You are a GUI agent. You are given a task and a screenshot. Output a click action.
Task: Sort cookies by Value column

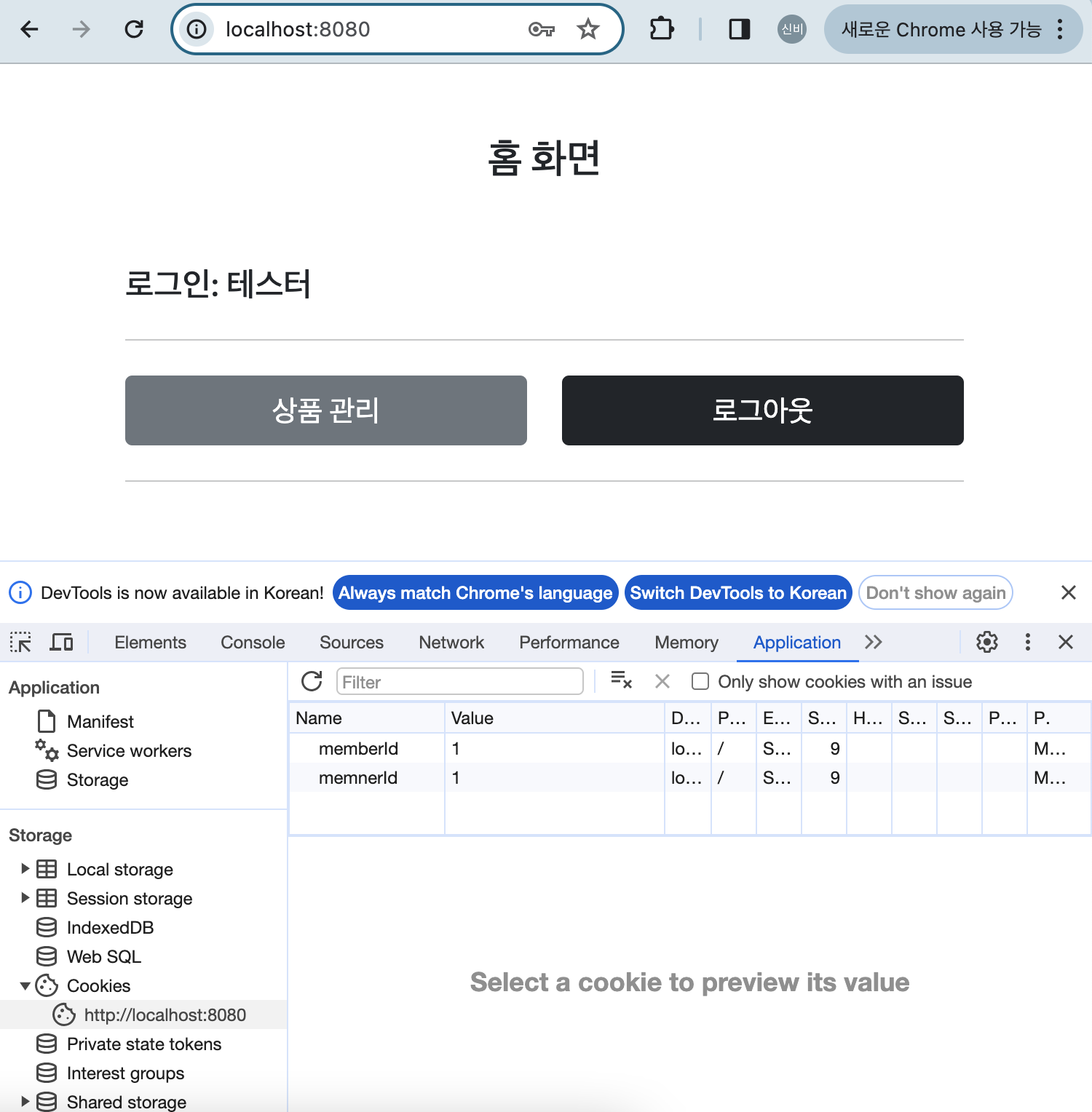point(555,718)
